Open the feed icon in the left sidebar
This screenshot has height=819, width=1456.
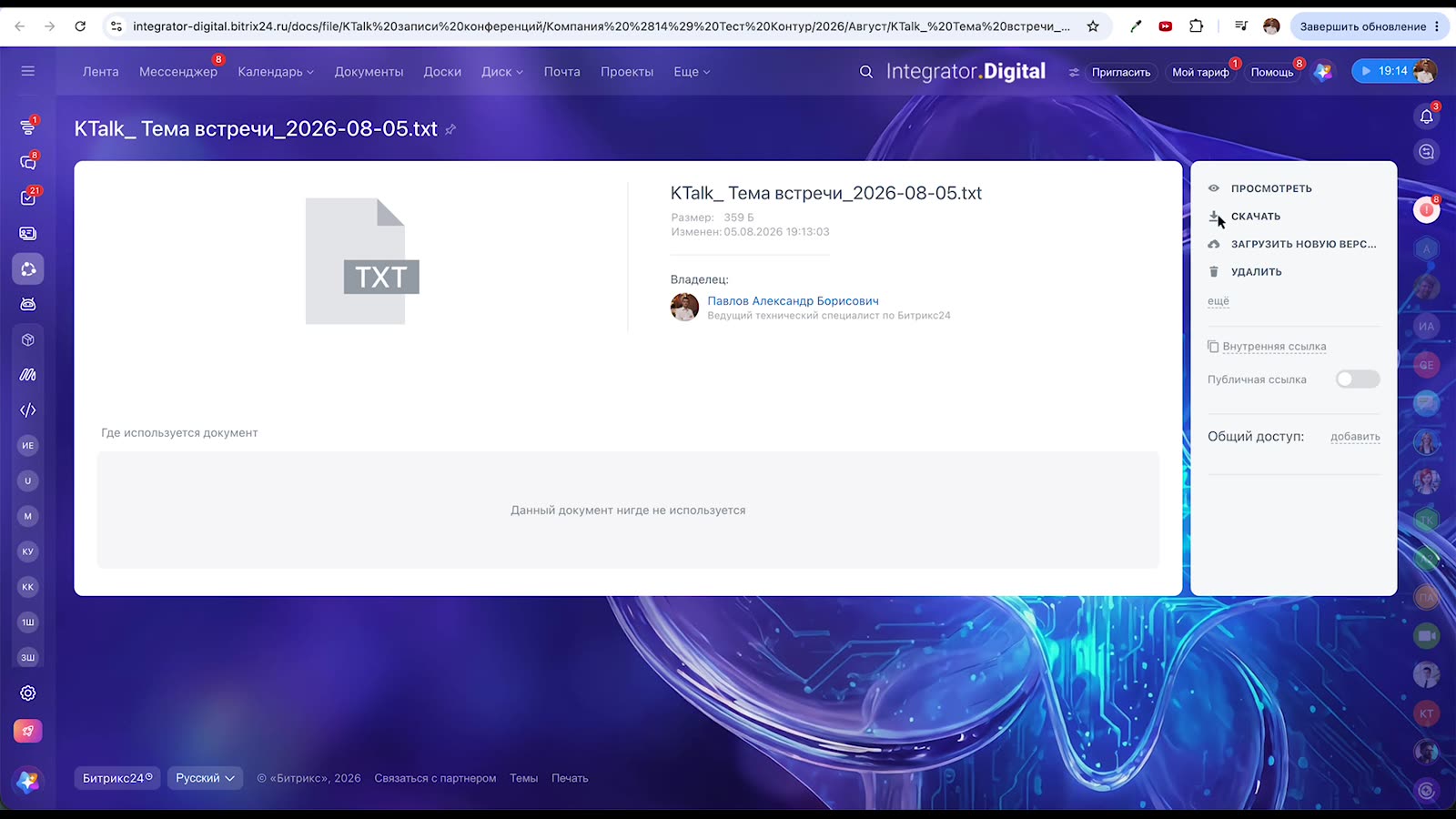coord(28,127)
